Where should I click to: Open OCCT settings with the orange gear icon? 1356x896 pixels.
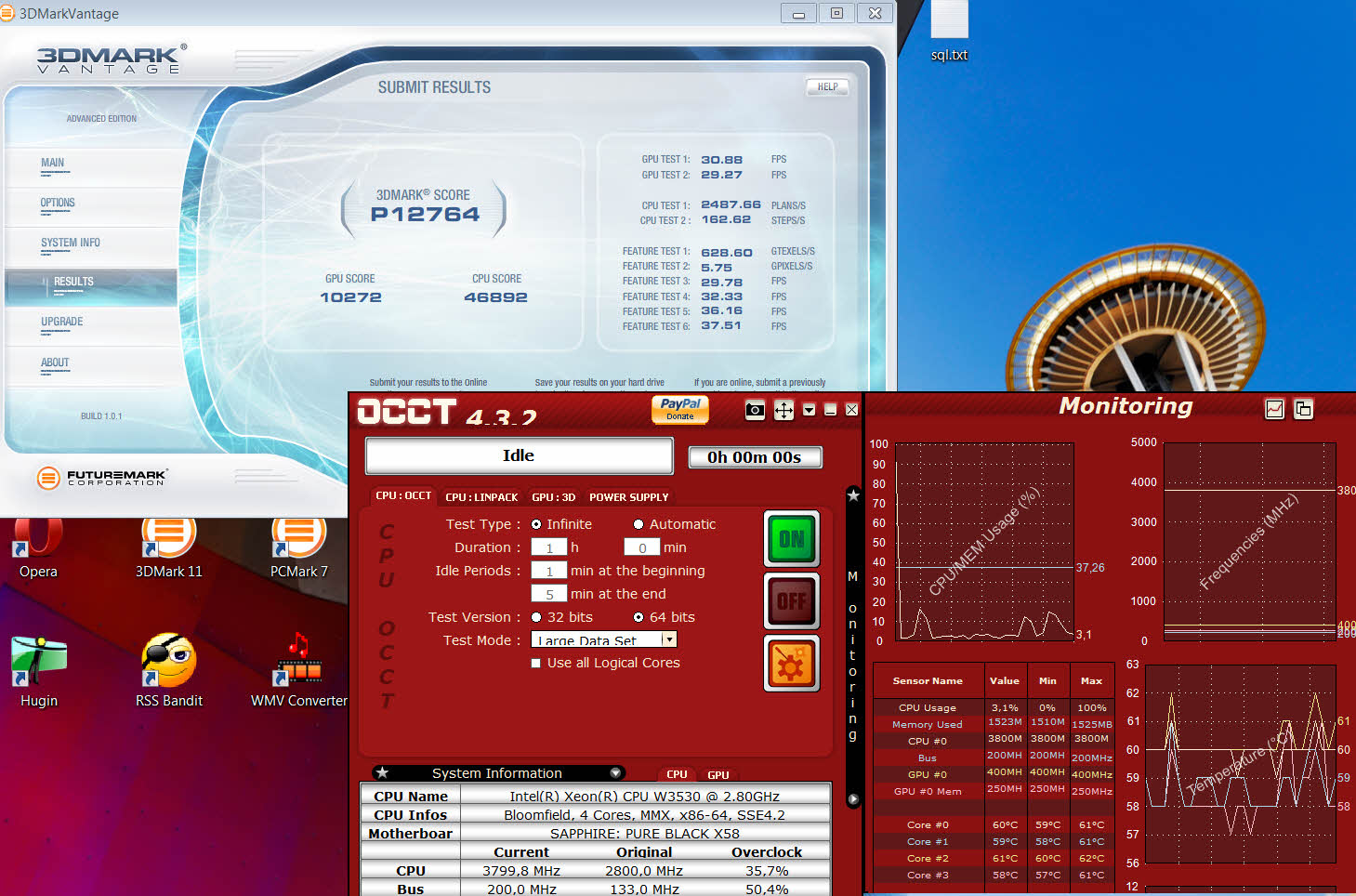pos(792,664)
